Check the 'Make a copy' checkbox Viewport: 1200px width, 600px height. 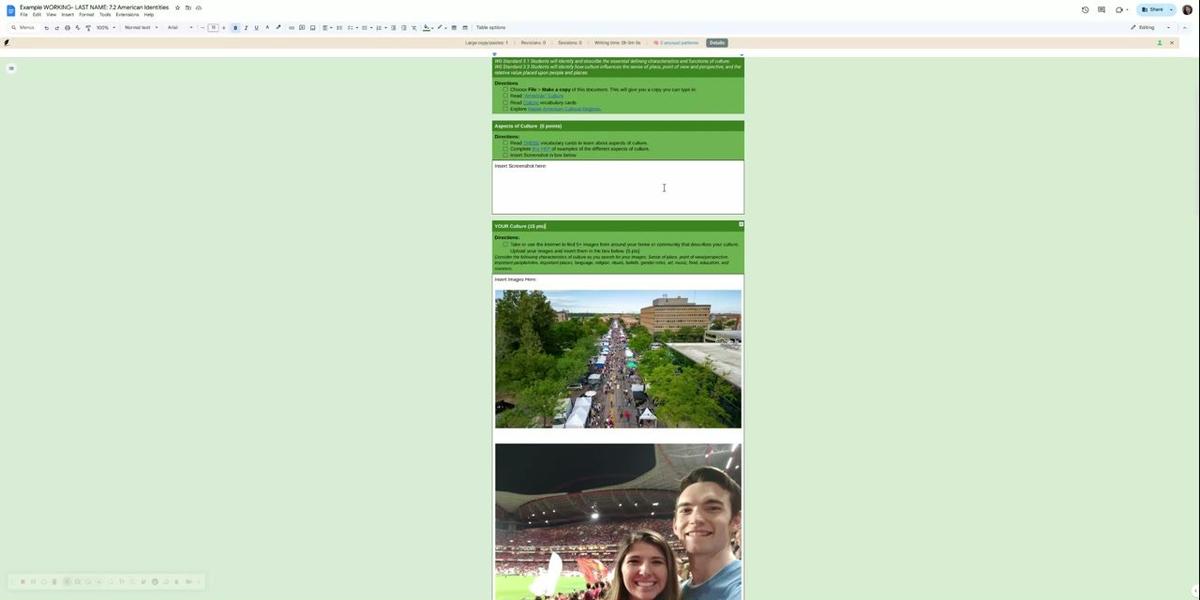506,89
